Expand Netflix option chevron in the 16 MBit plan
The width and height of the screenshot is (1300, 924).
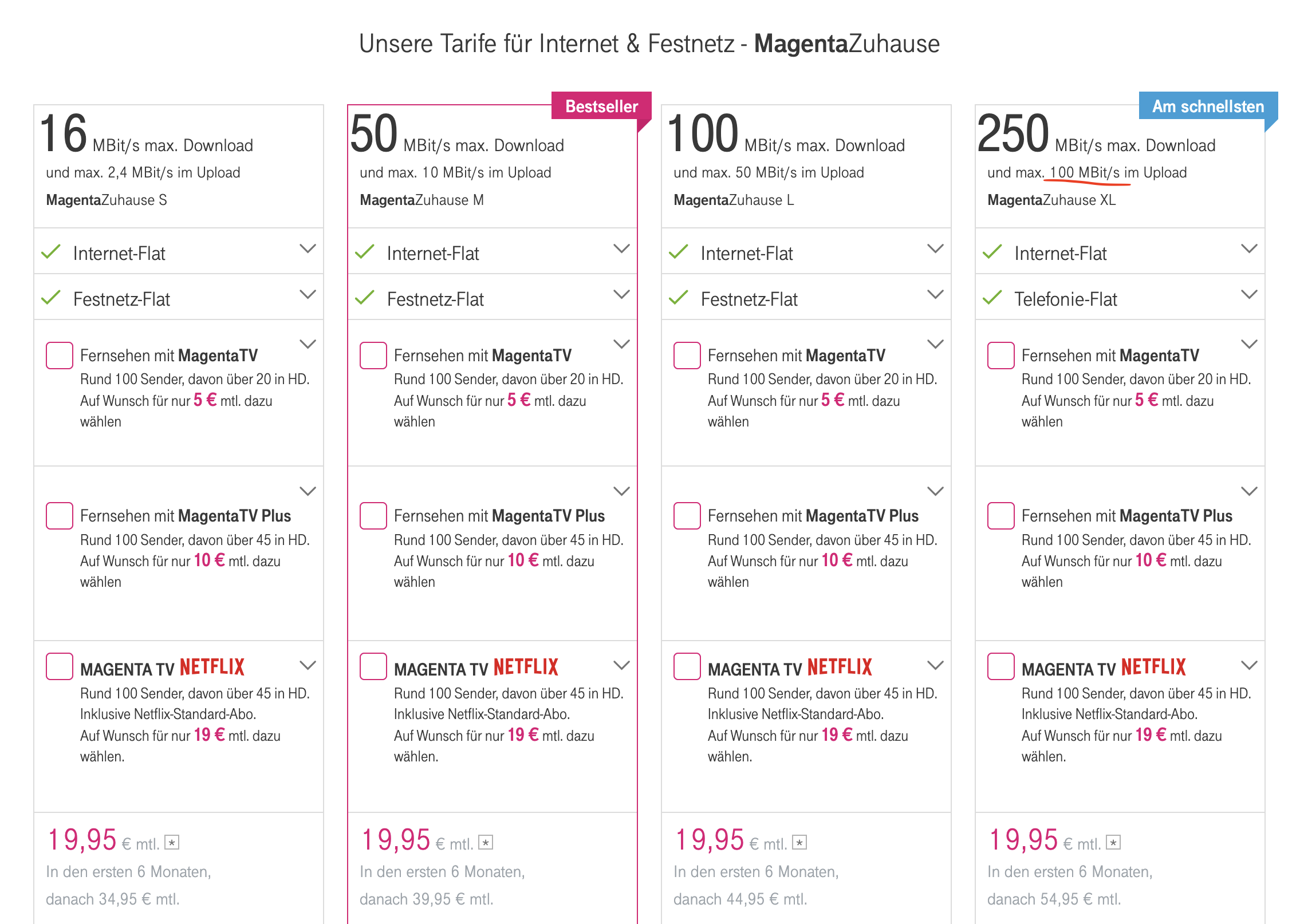point(308,665)
